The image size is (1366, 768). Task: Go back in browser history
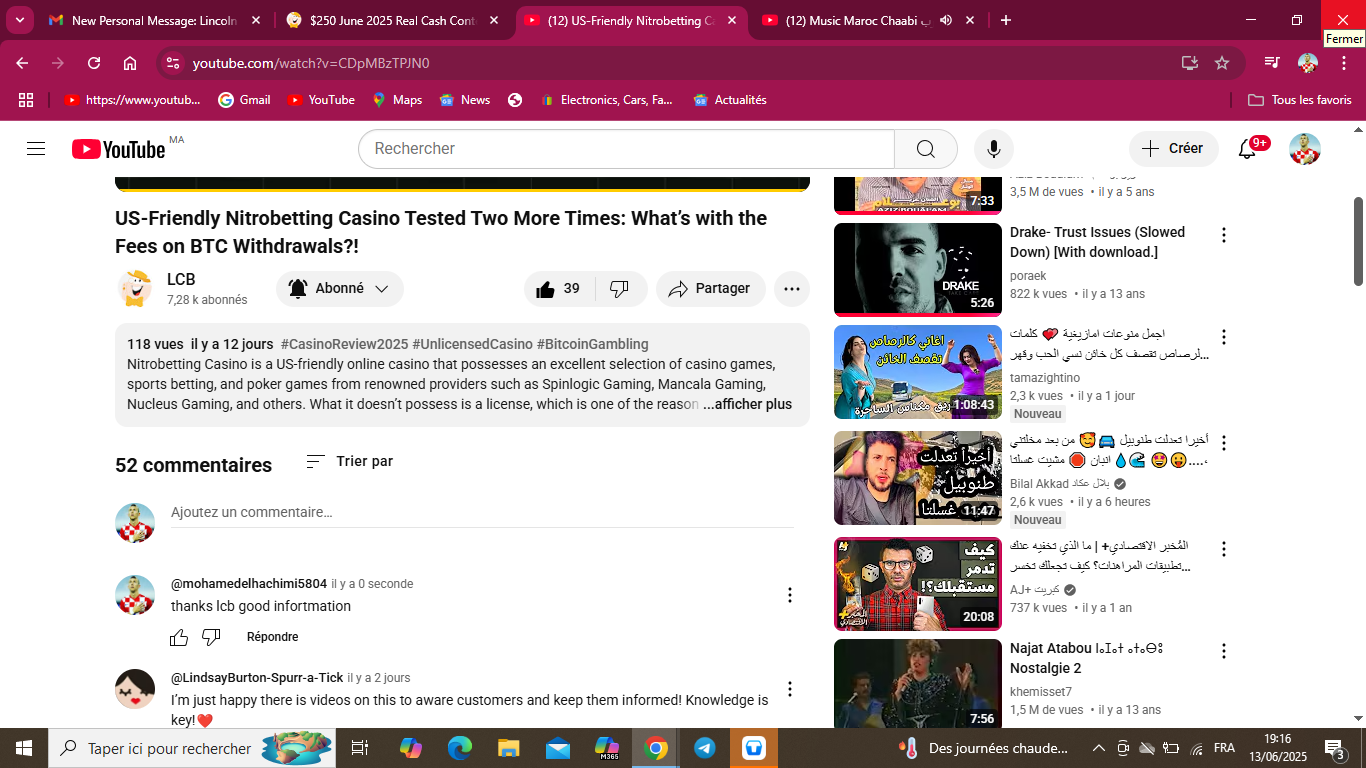(x=22, y=63)
